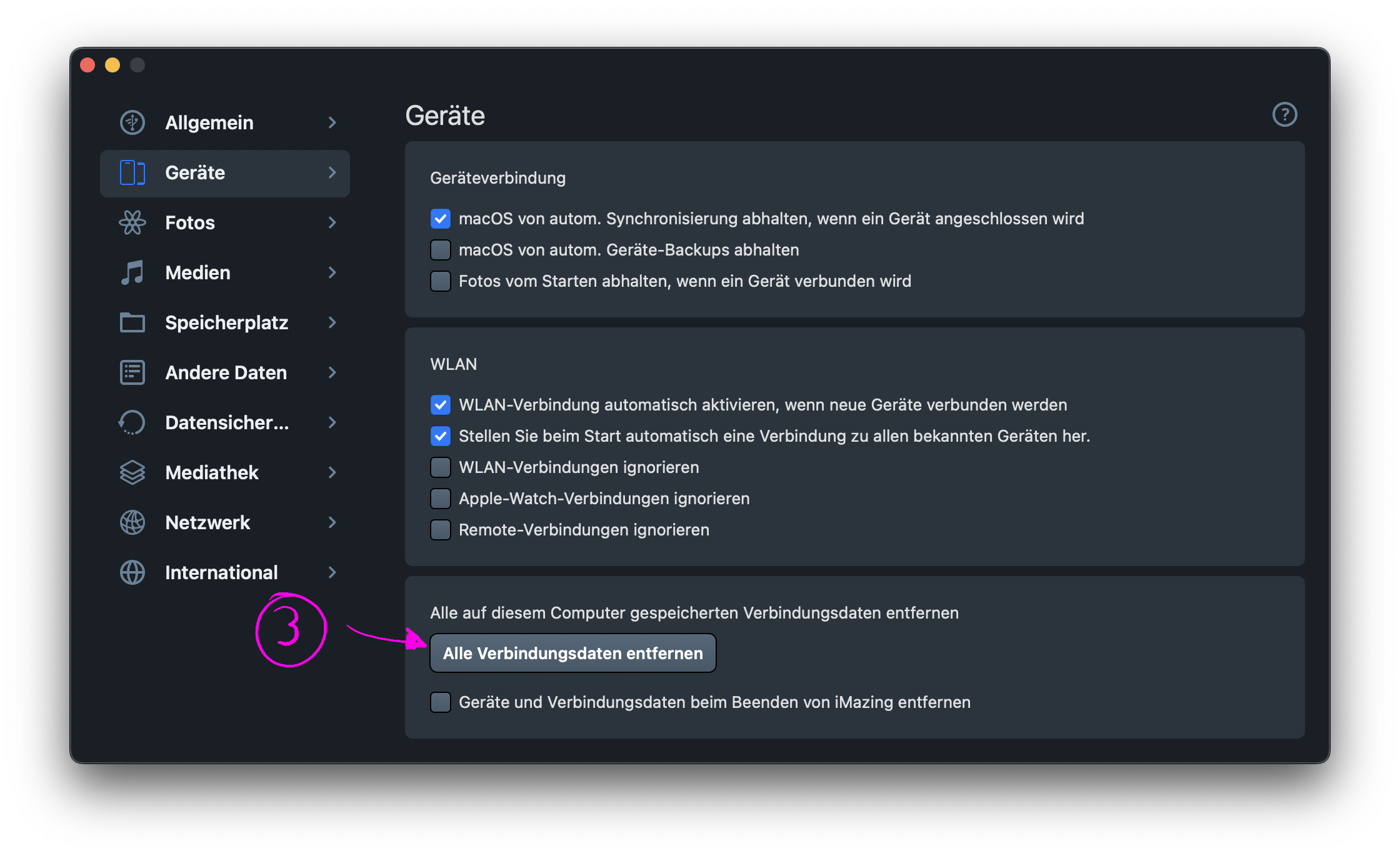
Task: Expand the Netzwerk chevron arrow
Action: tap(332, 522)
